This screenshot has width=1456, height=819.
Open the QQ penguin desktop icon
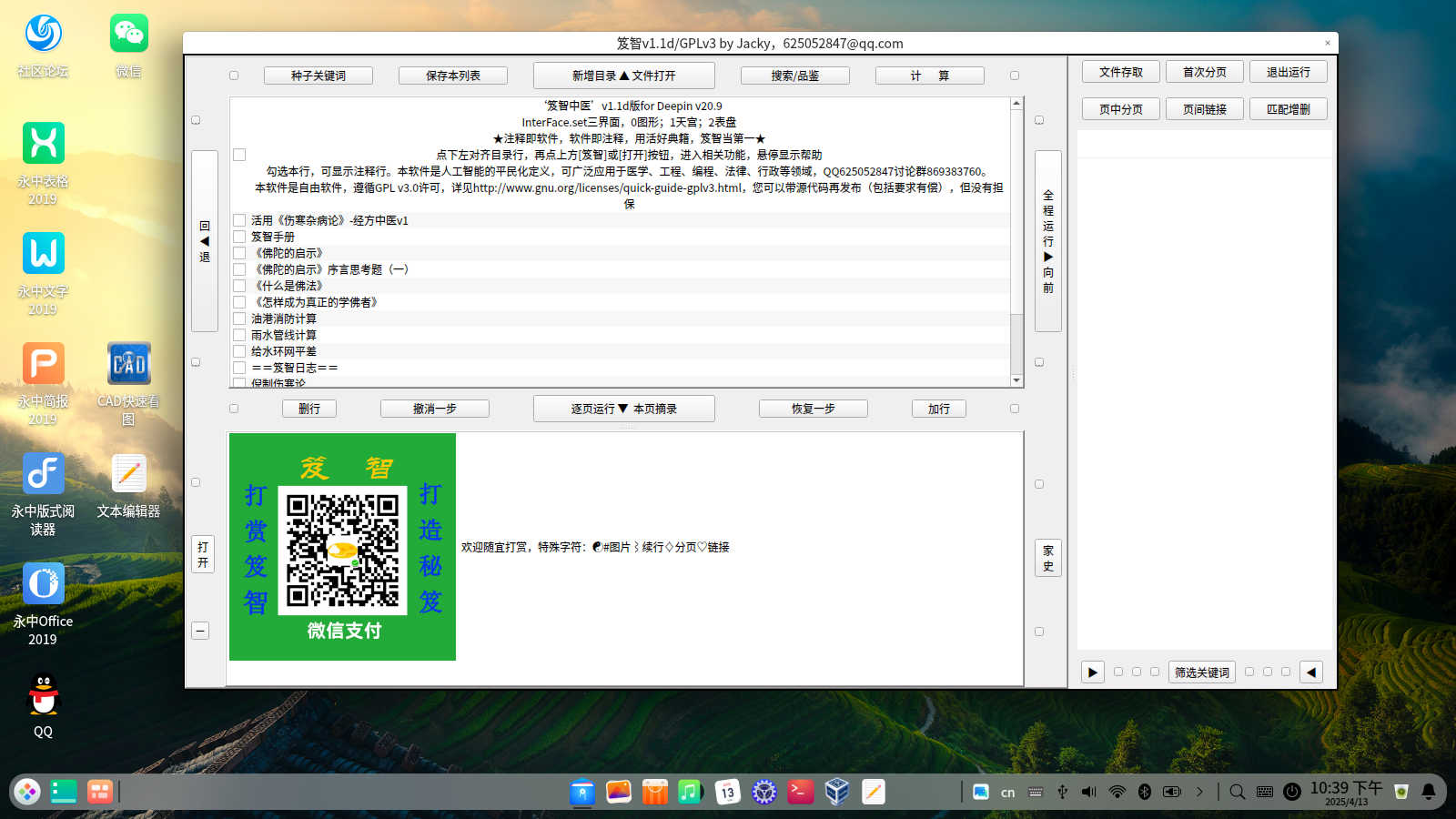click(x=43, y=694)
